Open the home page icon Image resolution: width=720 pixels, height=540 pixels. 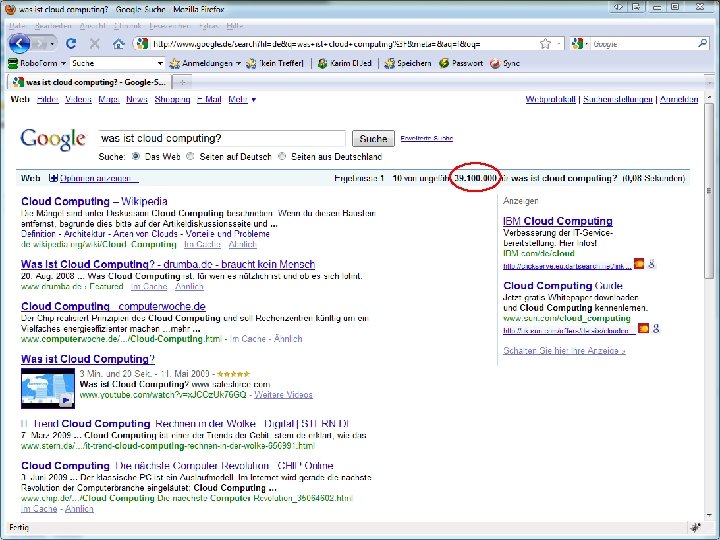click(118, 44)
